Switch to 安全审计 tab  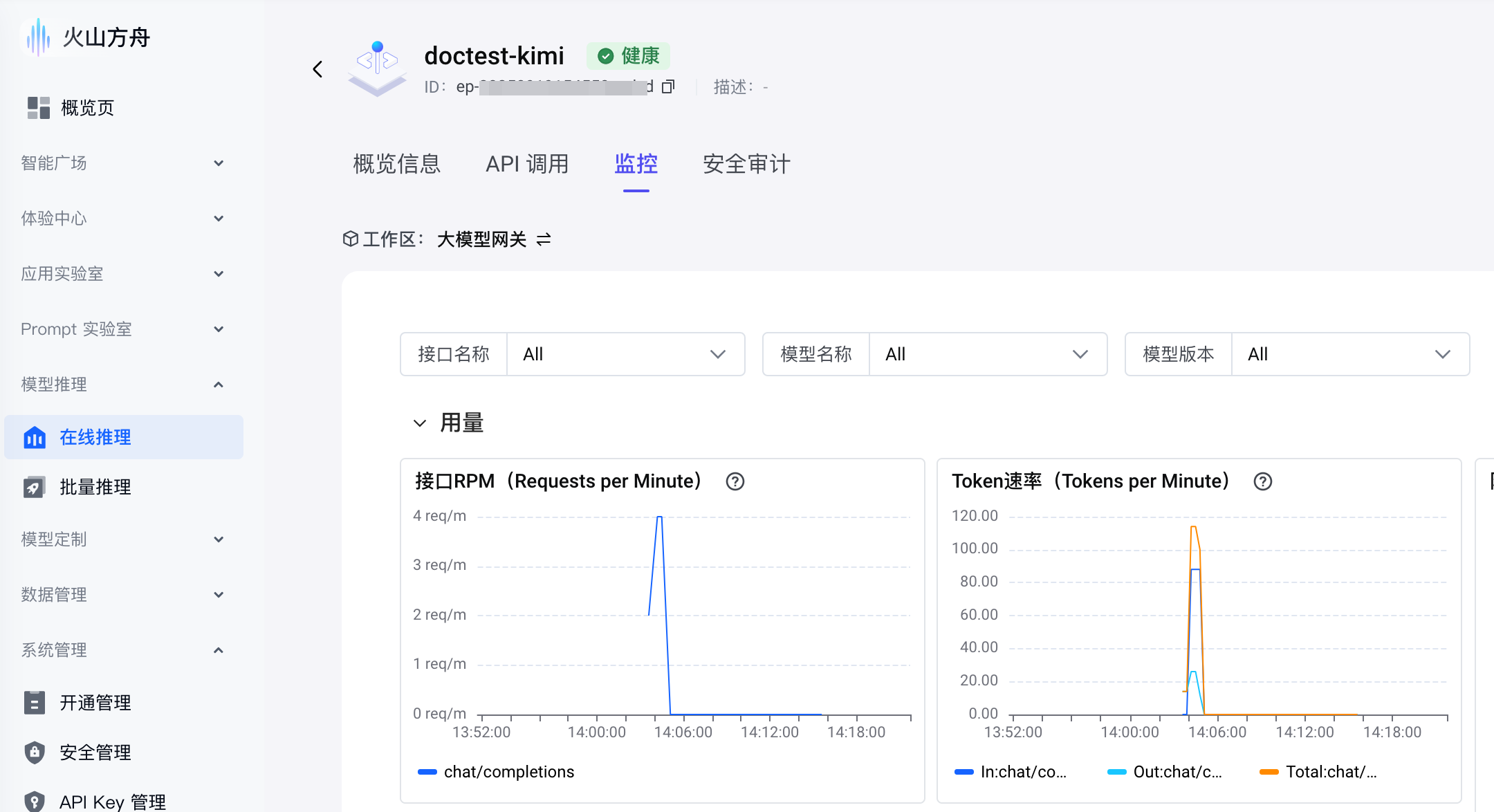click(747, 164)
